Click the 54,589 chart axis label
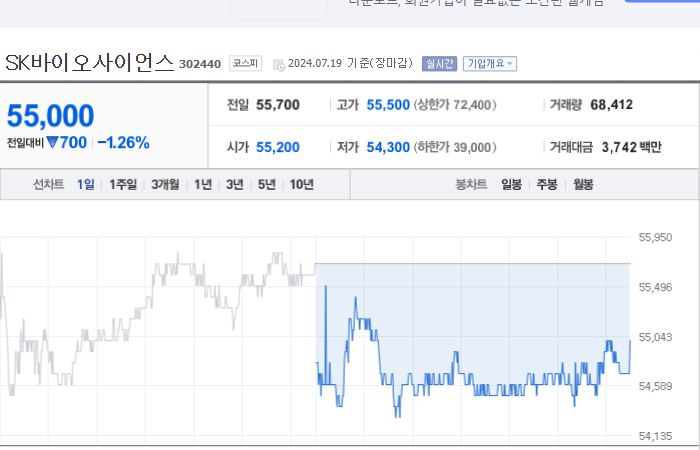Screen dimensions: 700x450 (655, 386)
